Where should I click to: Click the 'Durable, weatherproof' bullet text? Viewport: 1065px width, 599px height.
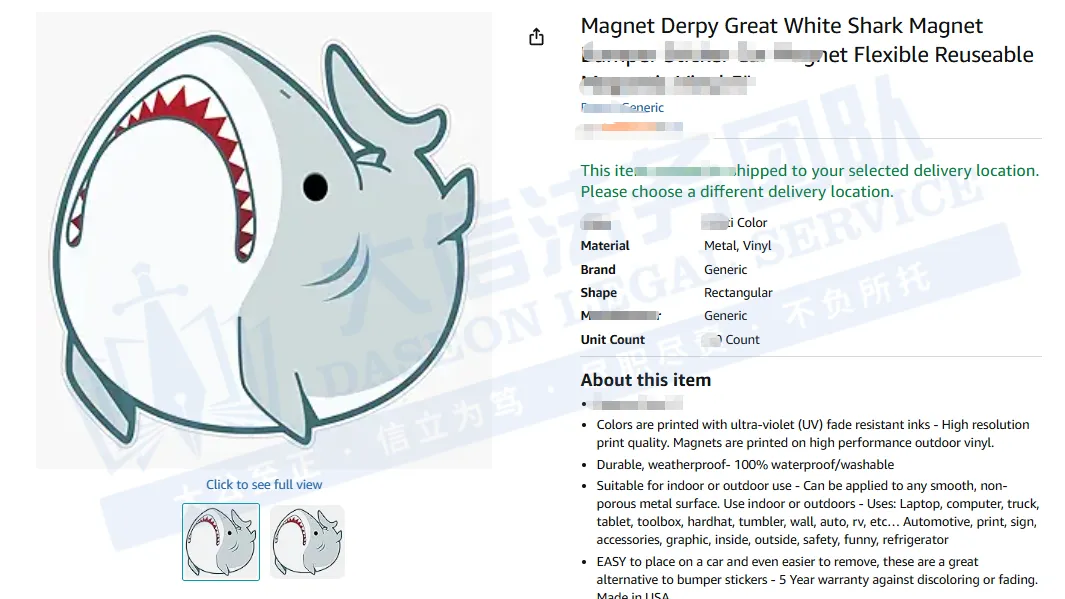745,465
